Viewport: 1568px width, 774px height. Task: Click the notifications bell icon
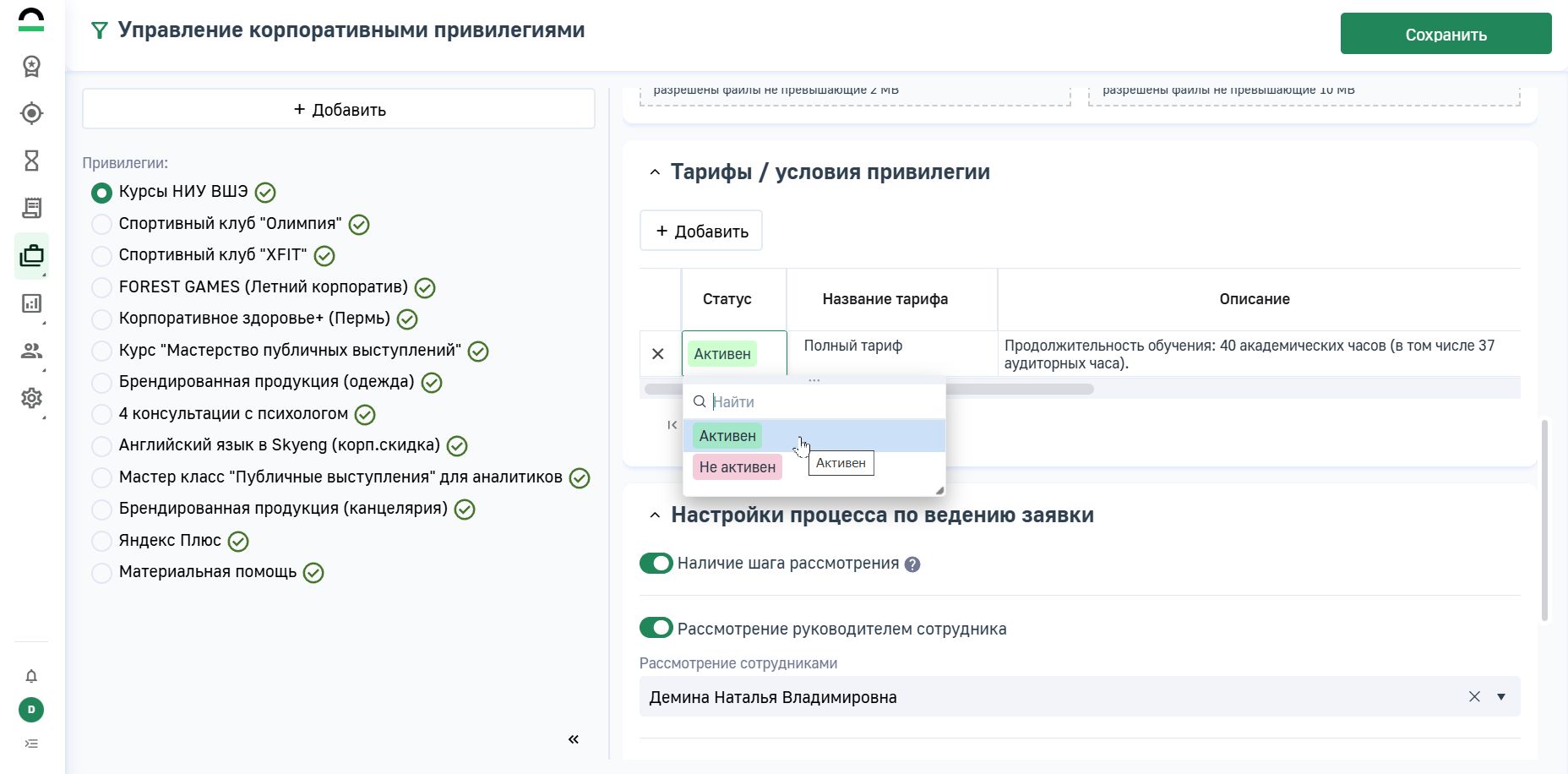tap(31, 676)
